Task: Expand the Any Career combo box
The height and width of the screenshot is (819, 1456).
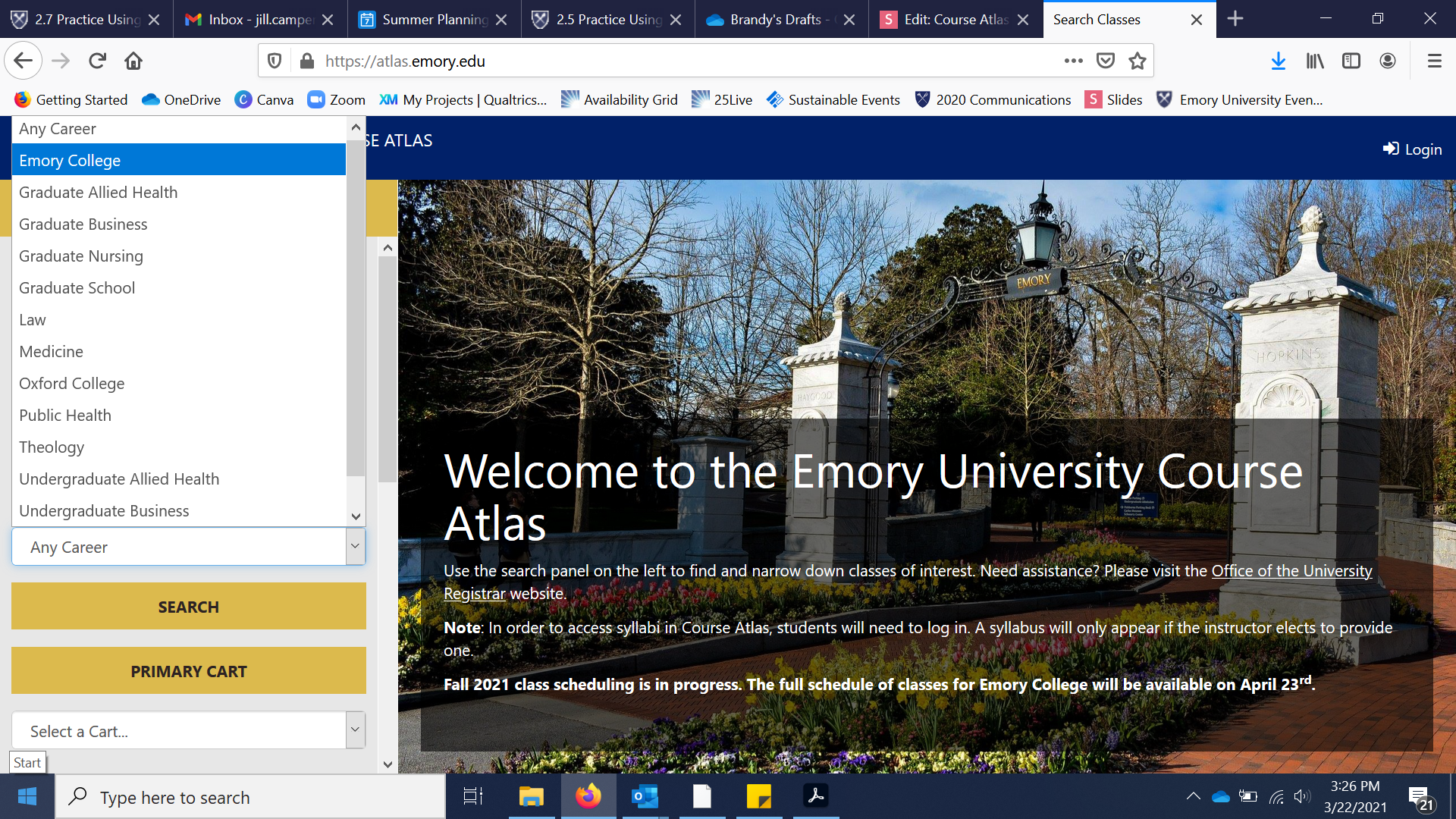Action: [188, 547]
